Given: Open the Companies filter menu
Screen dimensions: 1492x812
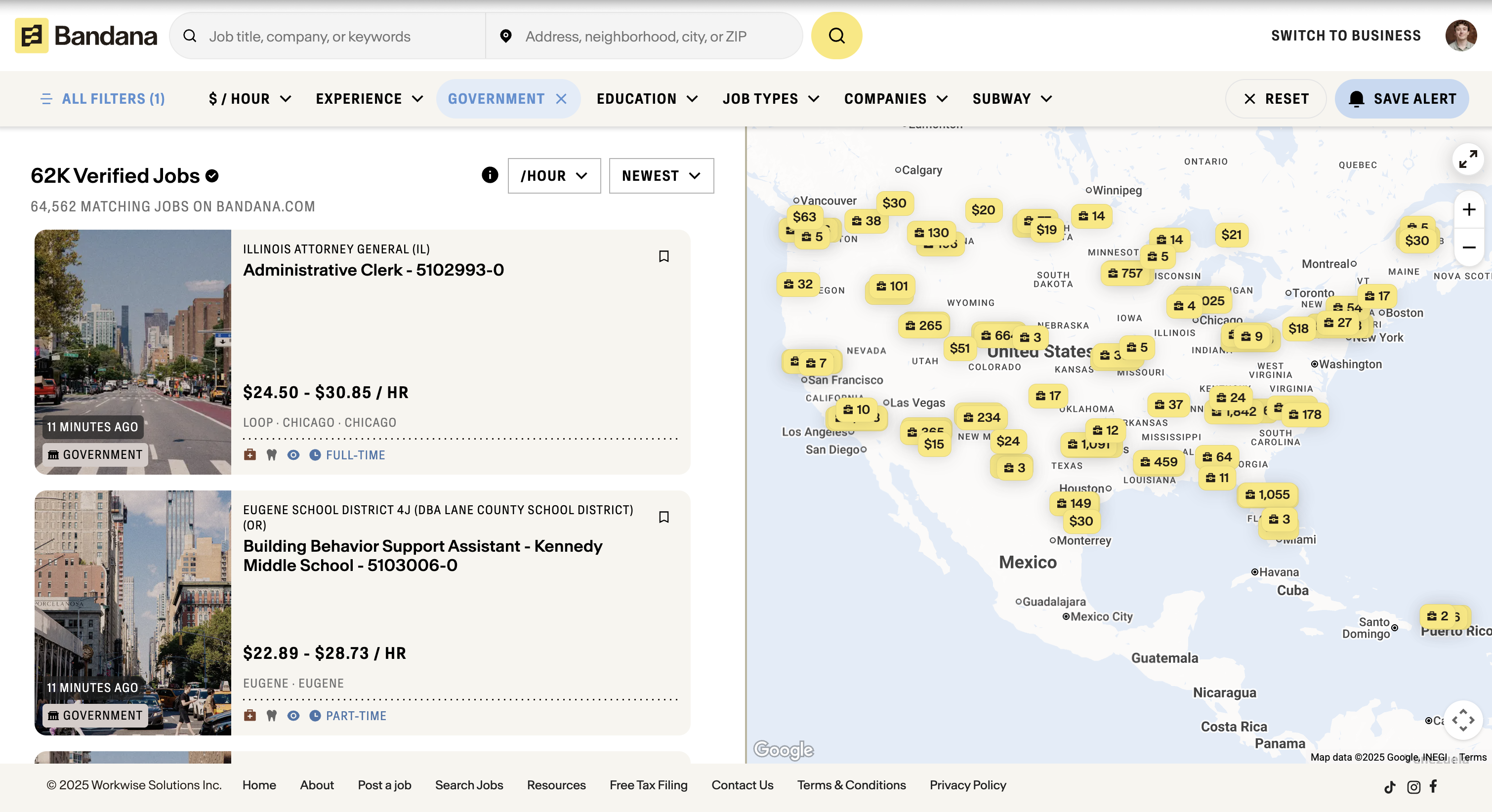Looking at the screenshot, I should (x=895, y=99).
